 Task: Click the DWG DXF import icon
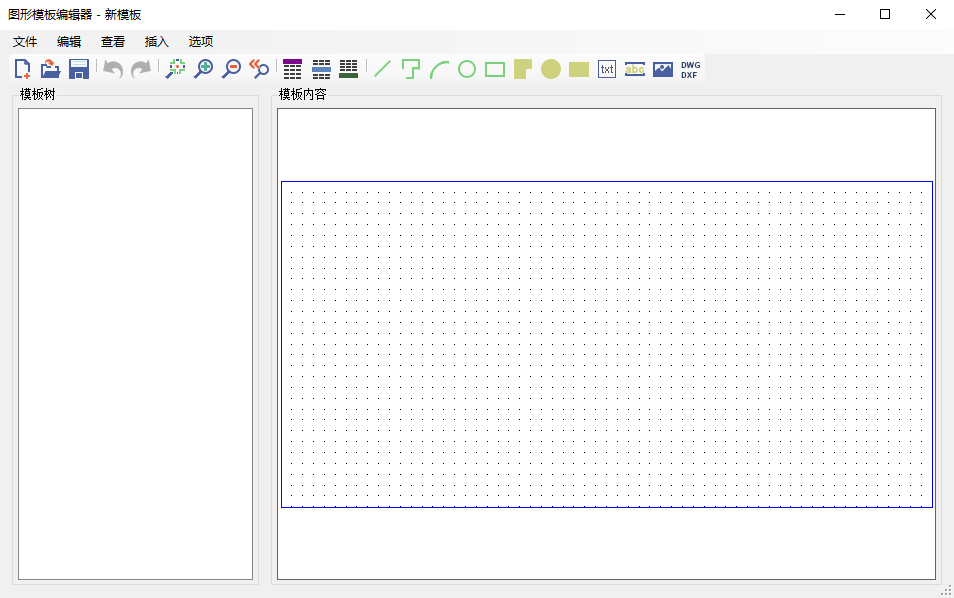click(x=691, y=69)
